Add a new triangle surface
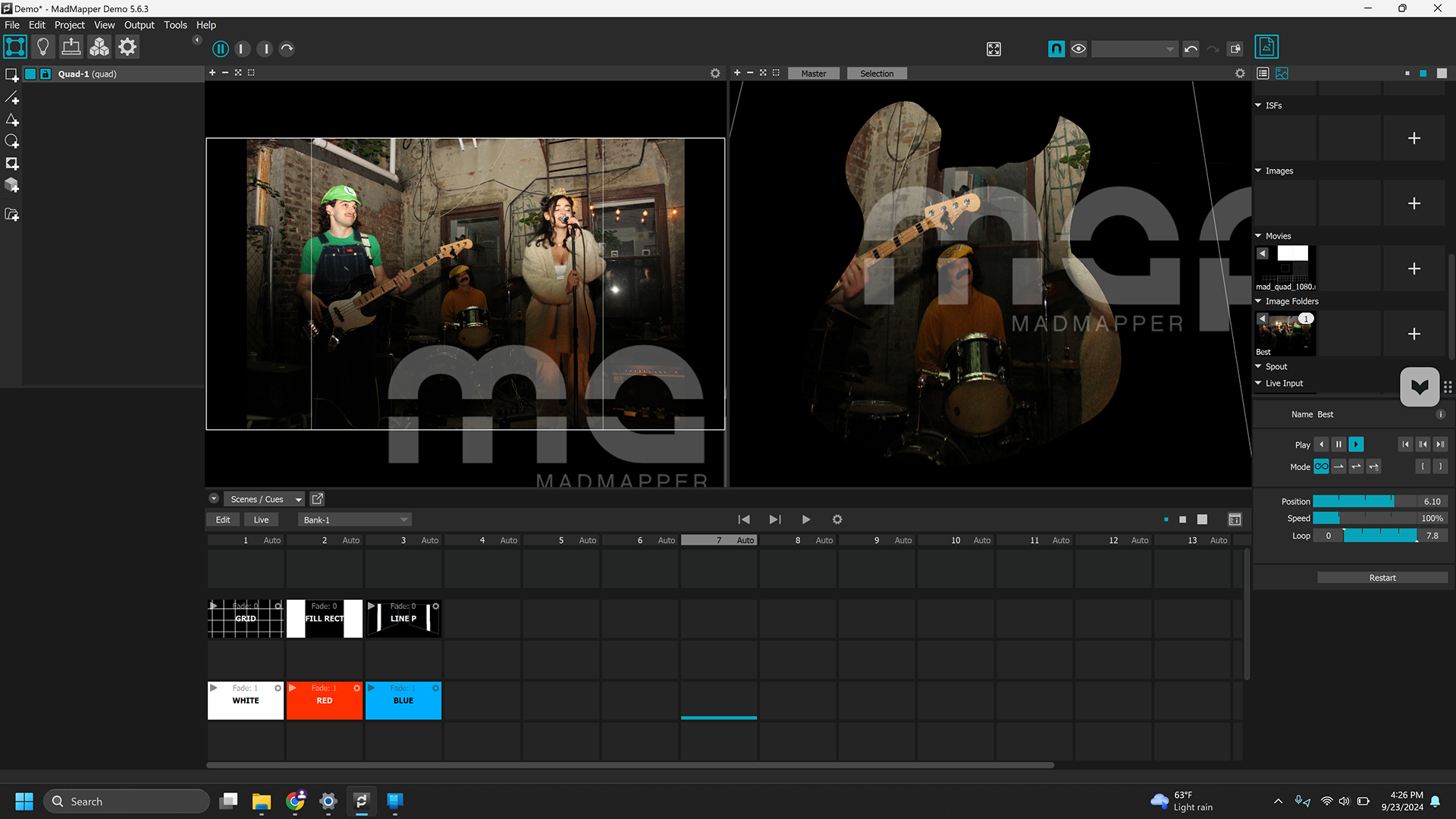The height and width of the screenshot is (819, 1456). click(x=12, y=120)
